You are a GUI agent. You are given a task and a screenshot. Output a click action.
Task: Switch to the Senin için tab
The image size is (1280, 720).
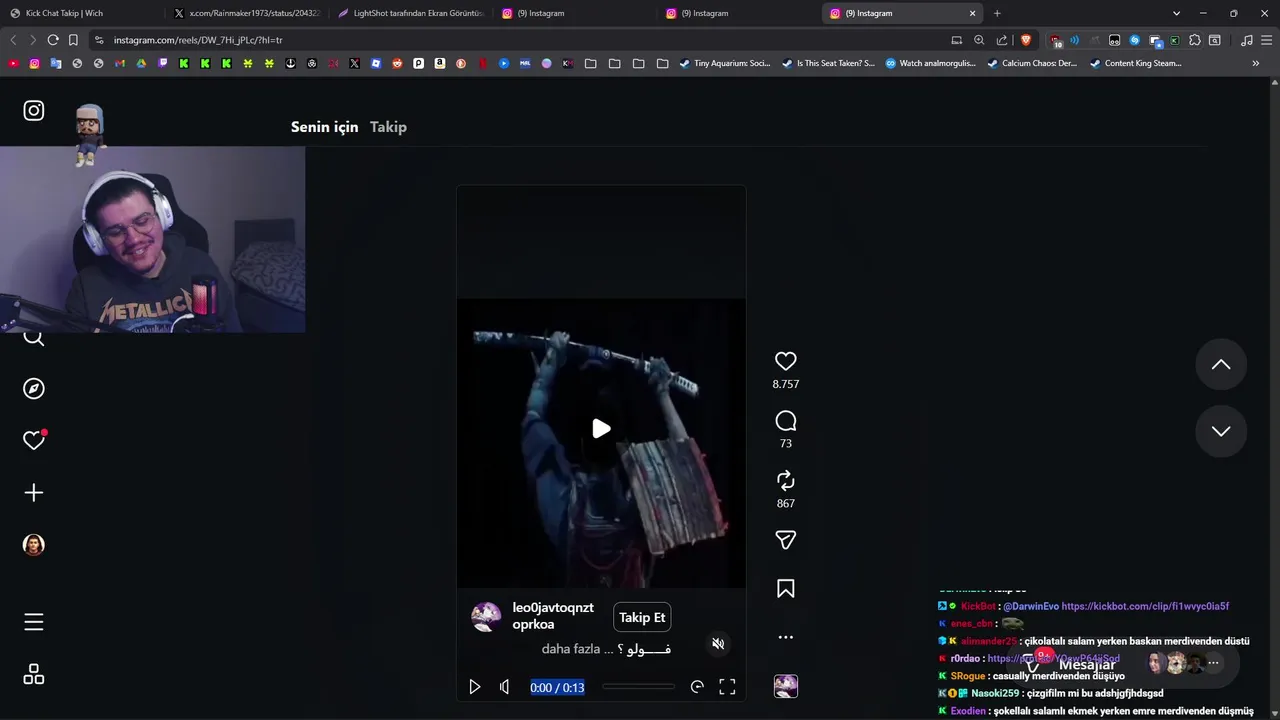pyautogui.click(x=324, y=127)
